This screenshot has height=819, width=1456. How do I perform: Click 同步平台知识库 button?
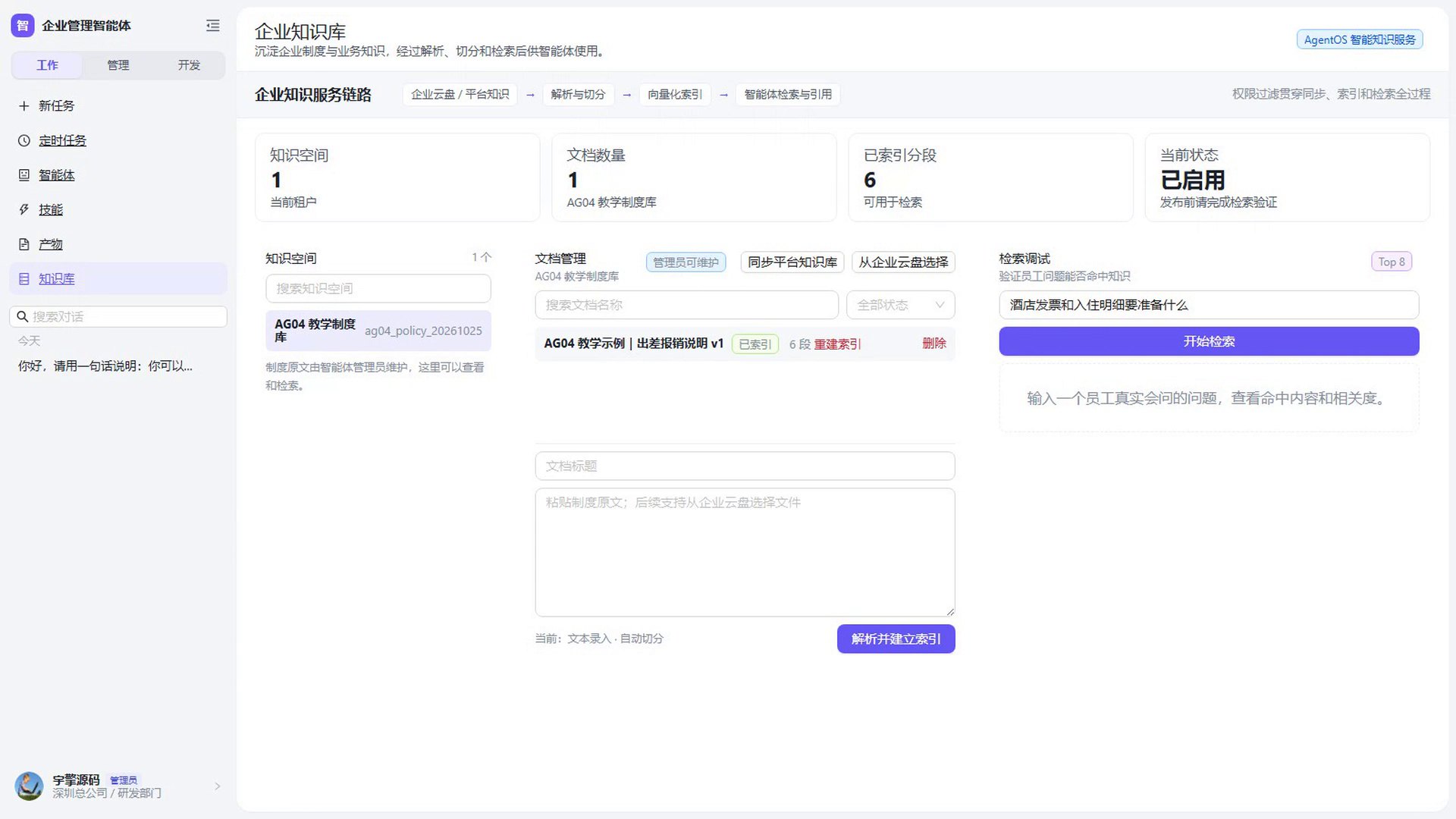792,262
